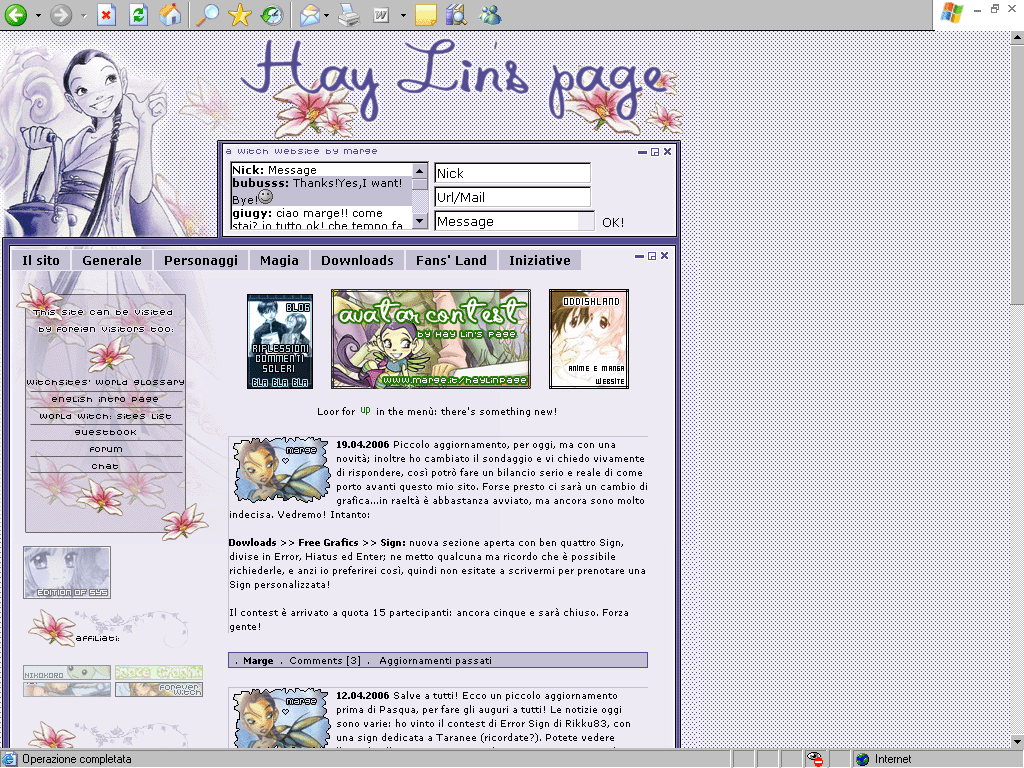Launch the Messenger people icon

point(490,14)
